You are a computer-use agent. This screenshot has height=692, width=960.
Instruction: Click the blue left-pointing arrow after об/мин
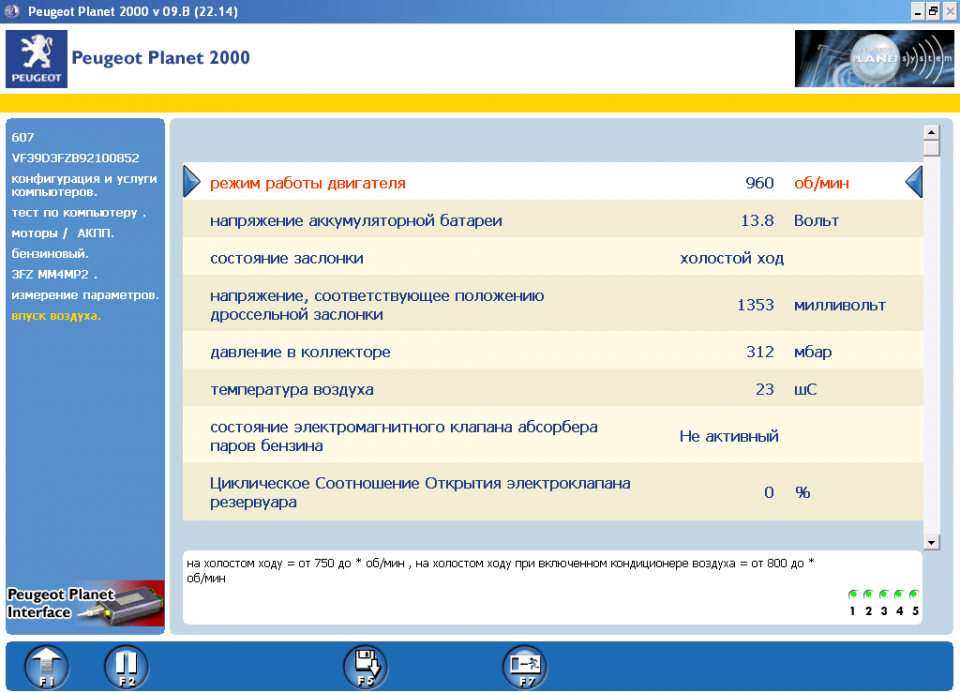913,183
